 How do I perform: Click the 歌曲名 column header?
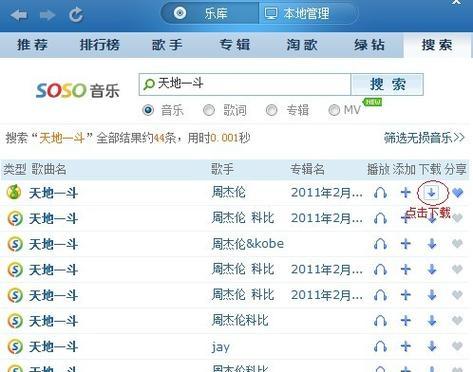49,169
